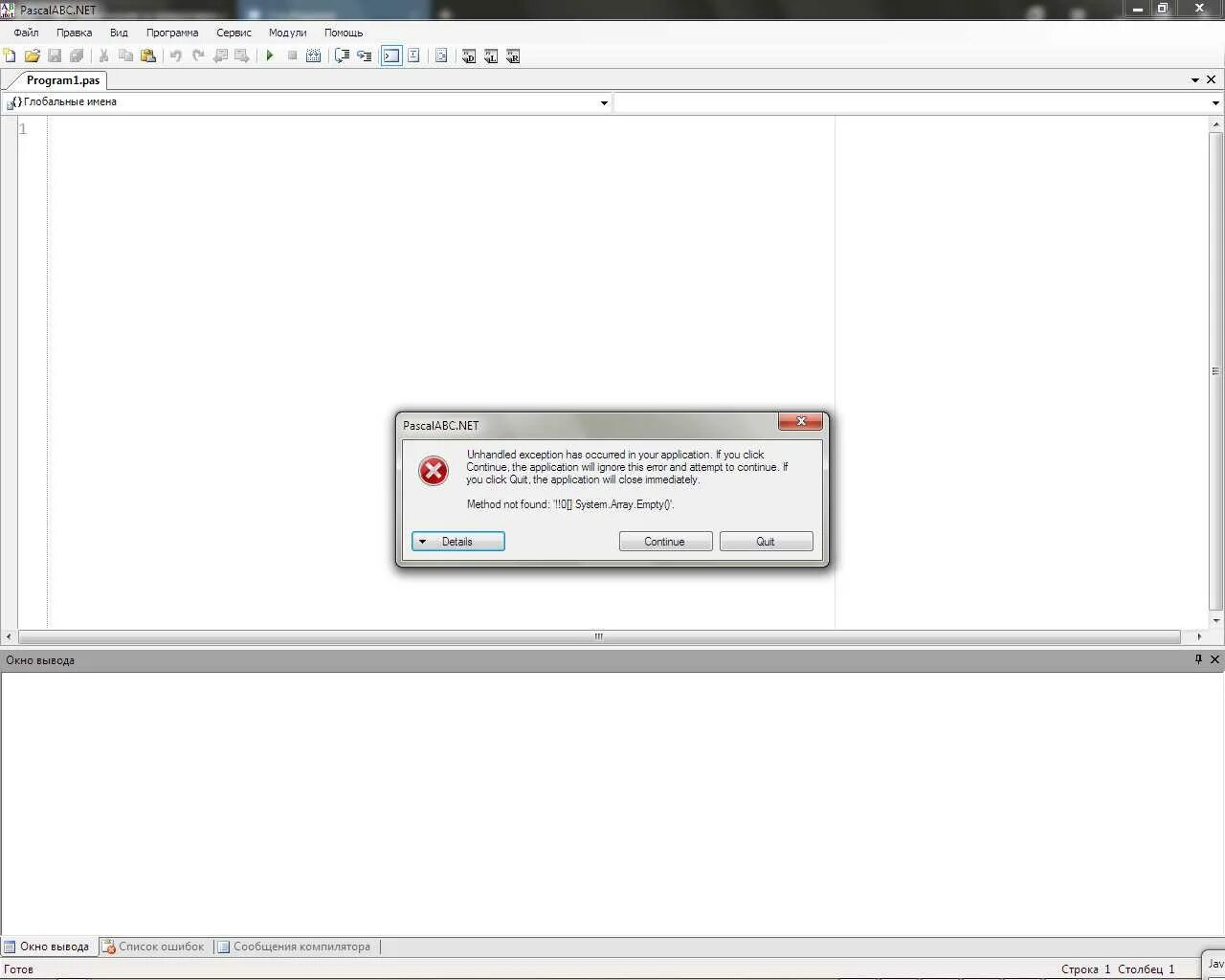Close the Окно вывода panel

click(x=1214, y=659)
